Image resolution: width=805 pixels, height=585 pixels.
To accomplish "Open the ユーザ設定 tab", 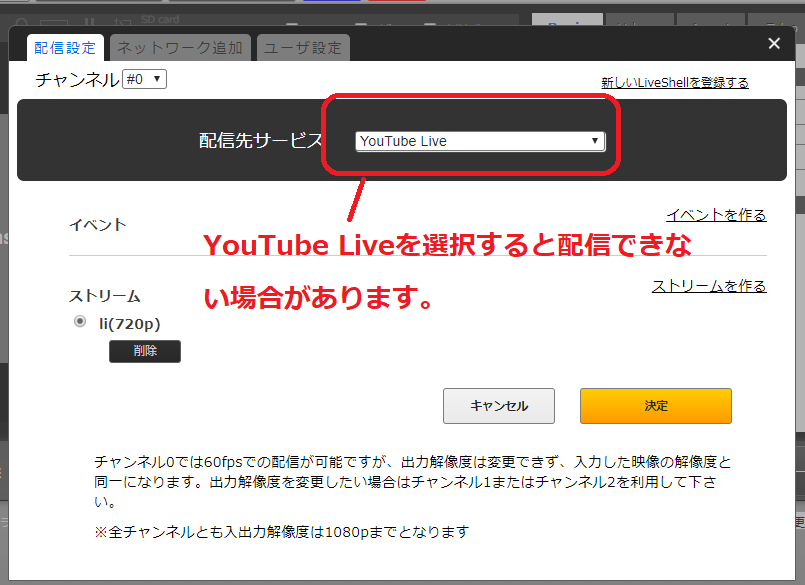I will click(303, 47).
